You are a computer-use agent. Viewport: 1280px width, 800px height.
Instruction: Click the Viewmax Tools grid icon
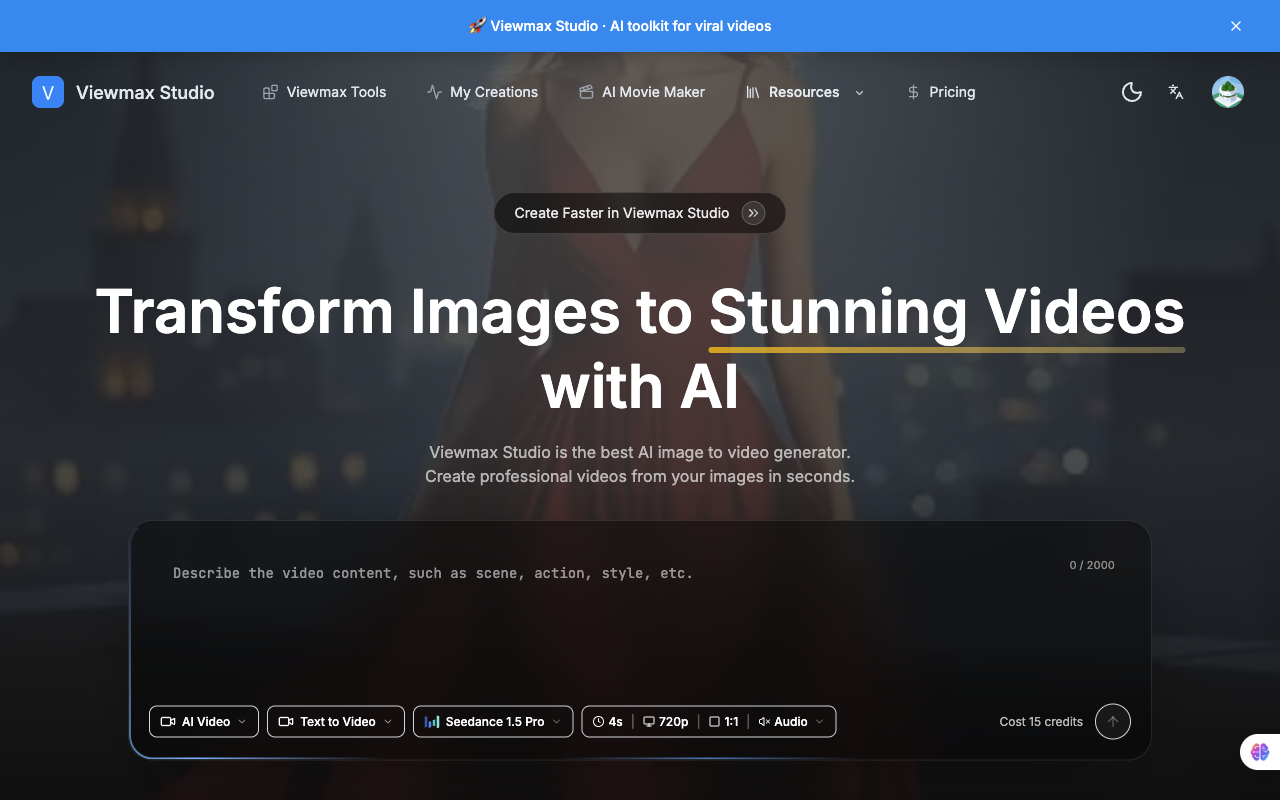pyautogui.click(x=270, y=92)
